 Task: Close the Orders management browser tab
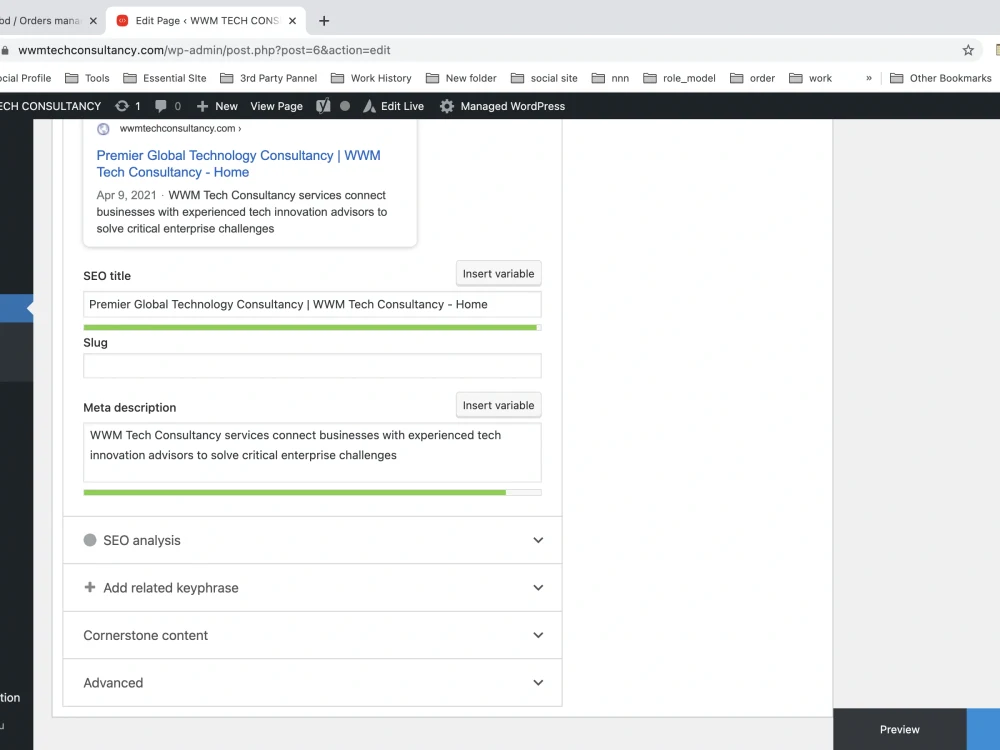tap(93, 21)
